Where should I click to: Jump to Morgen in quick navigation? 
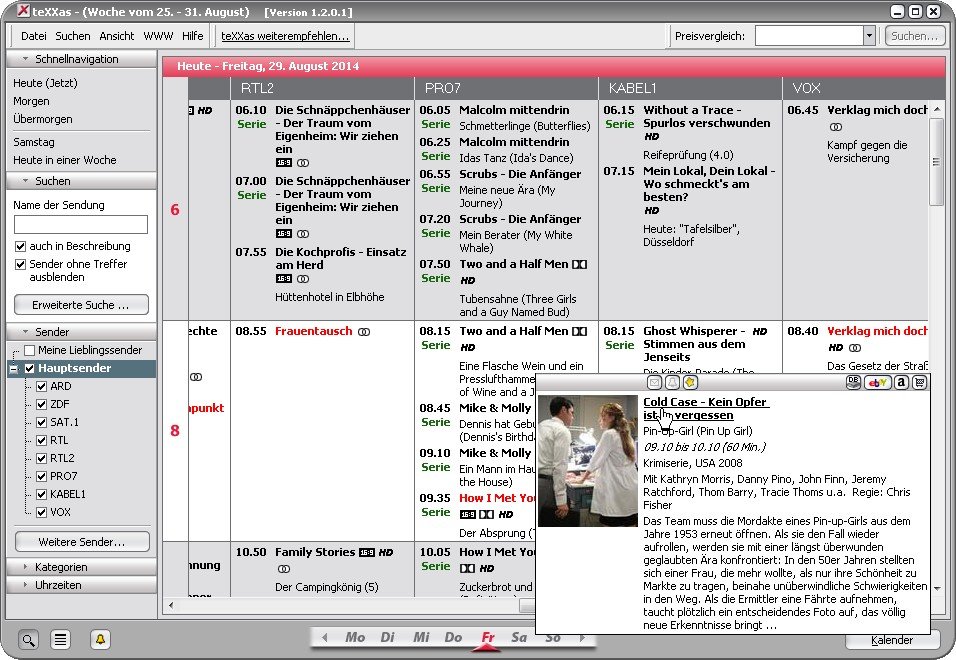tap(32, 101)
